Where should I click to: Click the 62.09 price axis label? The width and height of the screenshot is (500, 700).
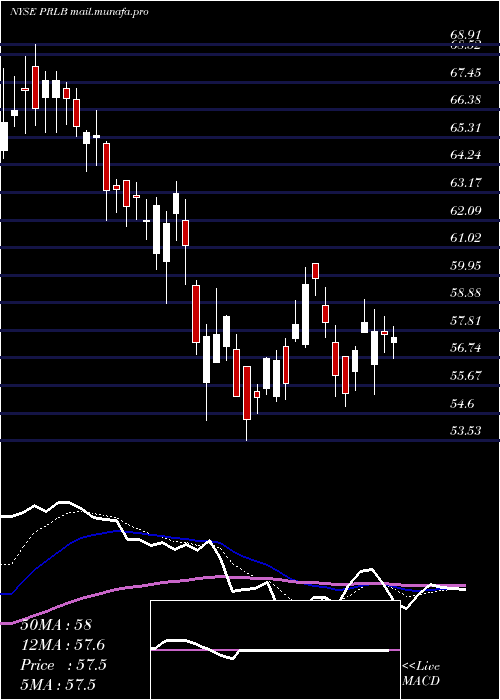point(466,210)
